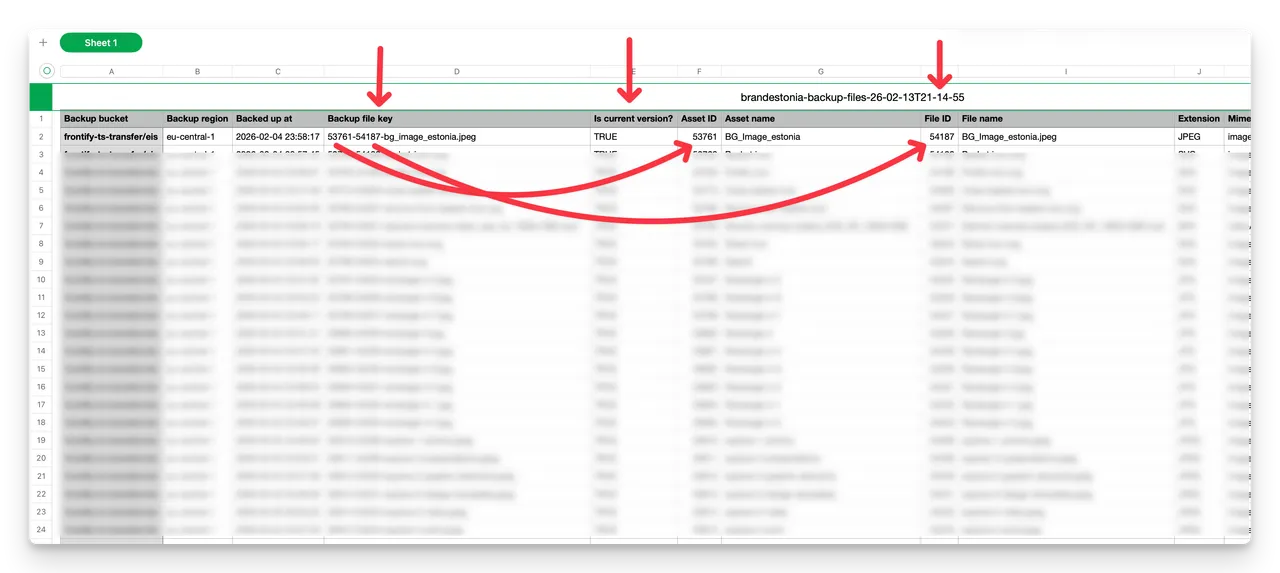
Task: Select row 22 by its row number
Action: 42,493
